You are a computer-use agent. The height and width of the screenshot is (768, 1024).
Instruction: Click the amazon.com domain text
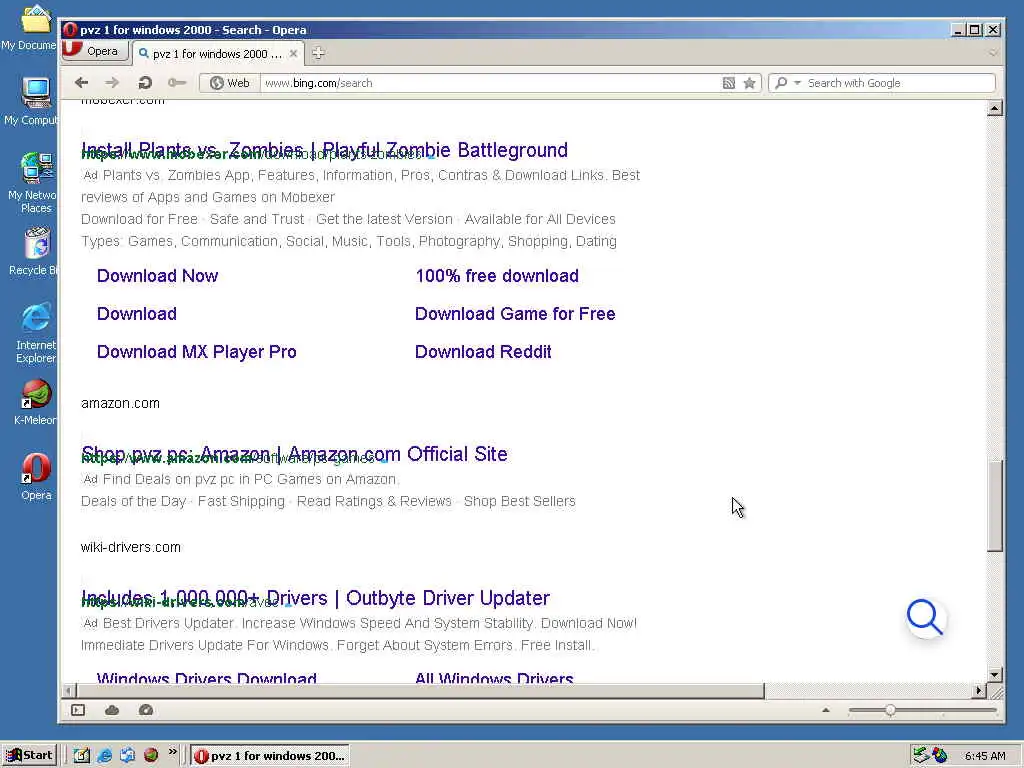tap(120, 404)
